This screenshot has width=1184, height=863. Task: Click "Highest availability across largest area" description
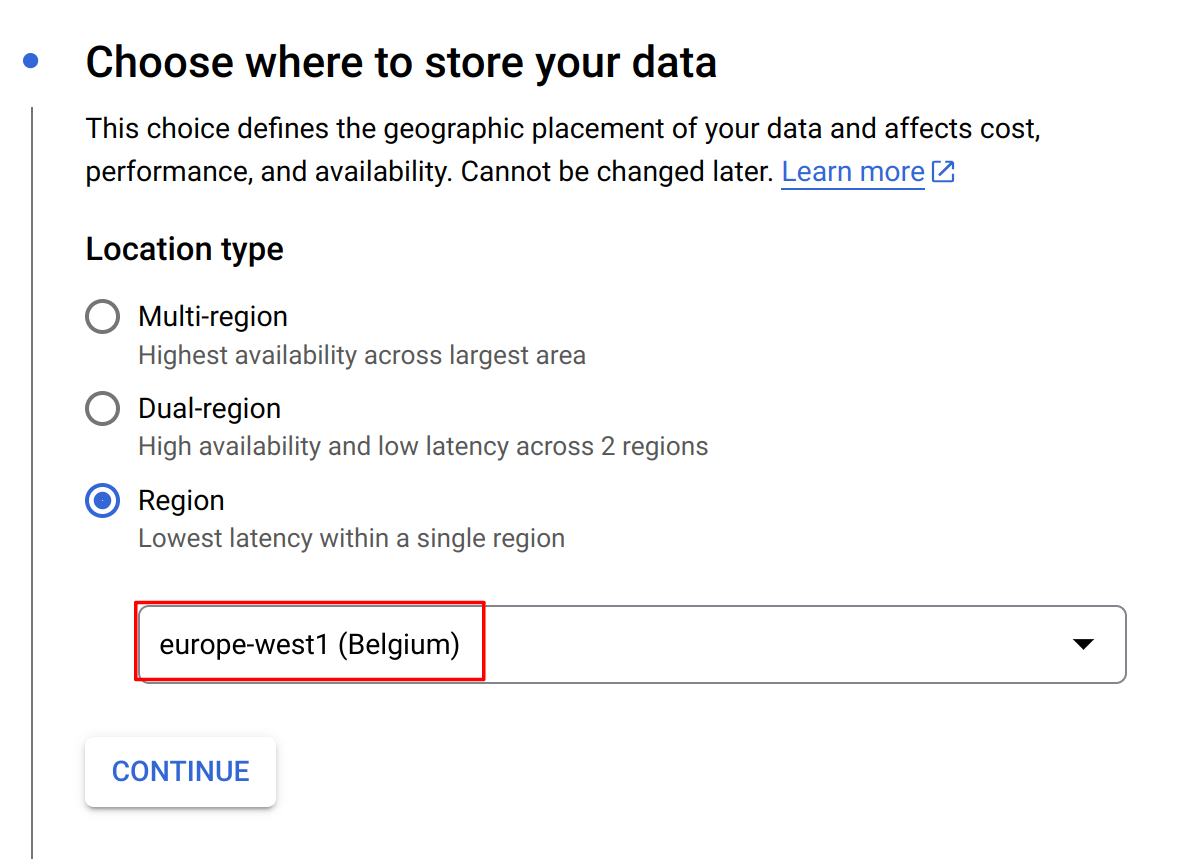coord(361,355)
